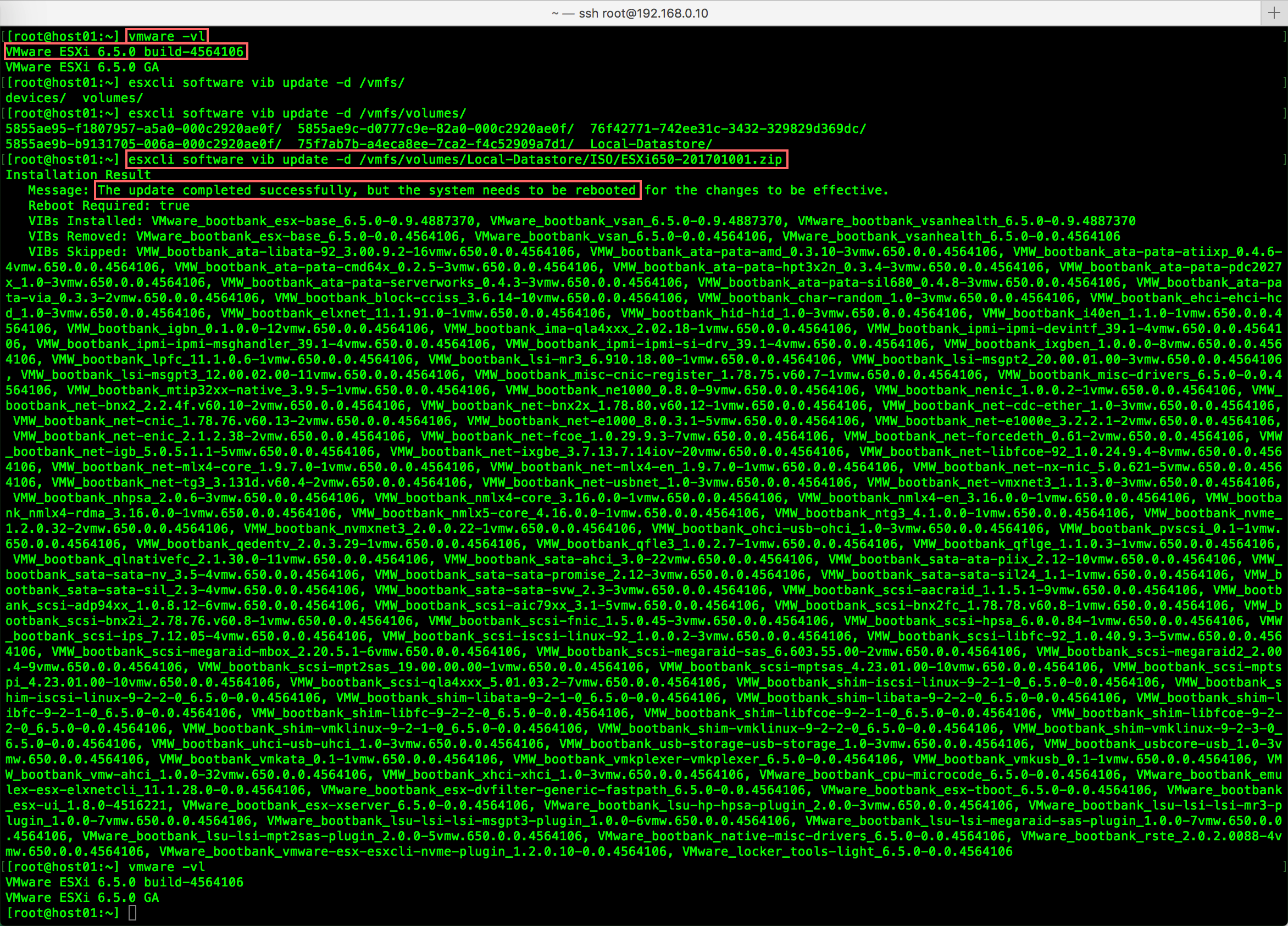Click the 'VIBs Installed:' label
The image size is (1288, 926).
pos(85,221)
